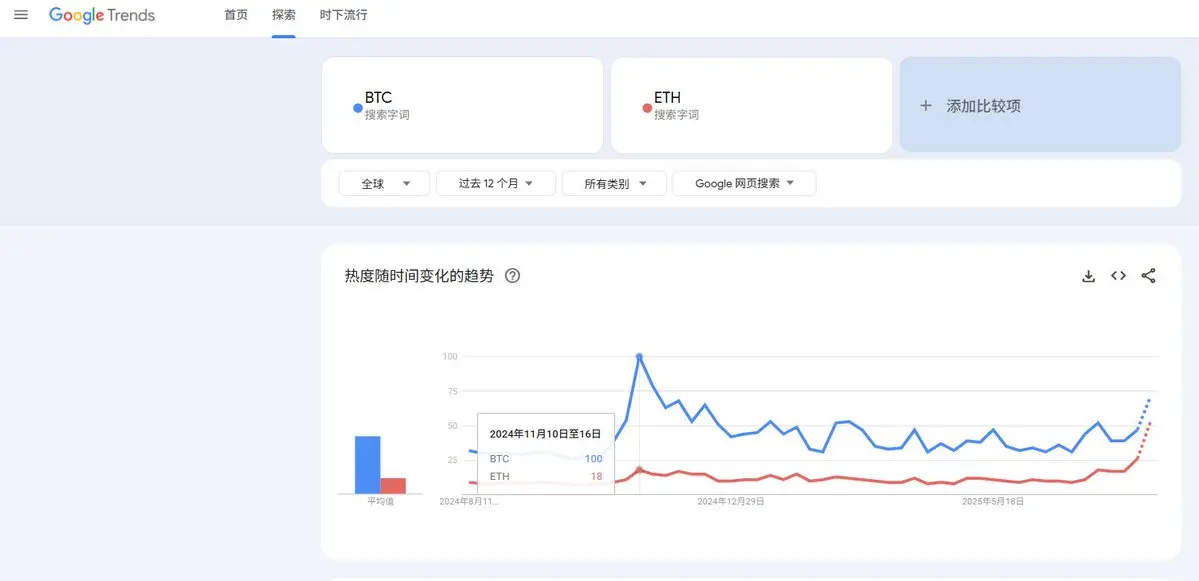The image size is (1199, 581).
Task: Click the help icon beside 热度随时间变化的趋势
Action: (513, 276)
